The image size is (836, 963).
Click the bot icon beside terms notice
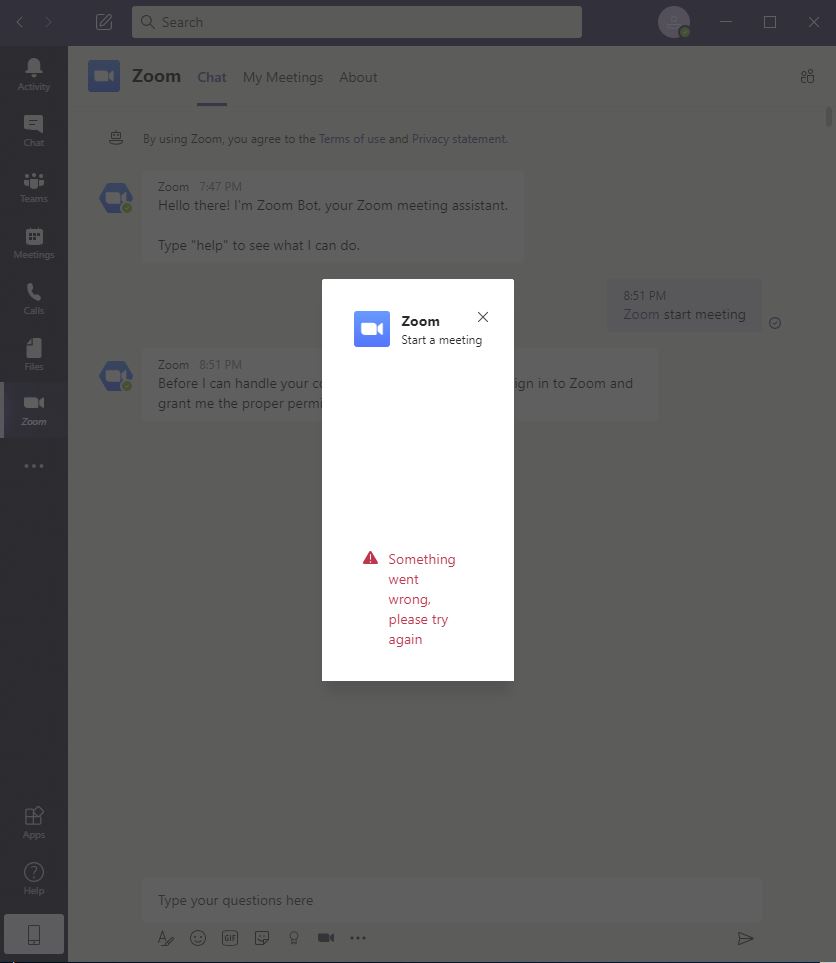click(x=115, y=138)
